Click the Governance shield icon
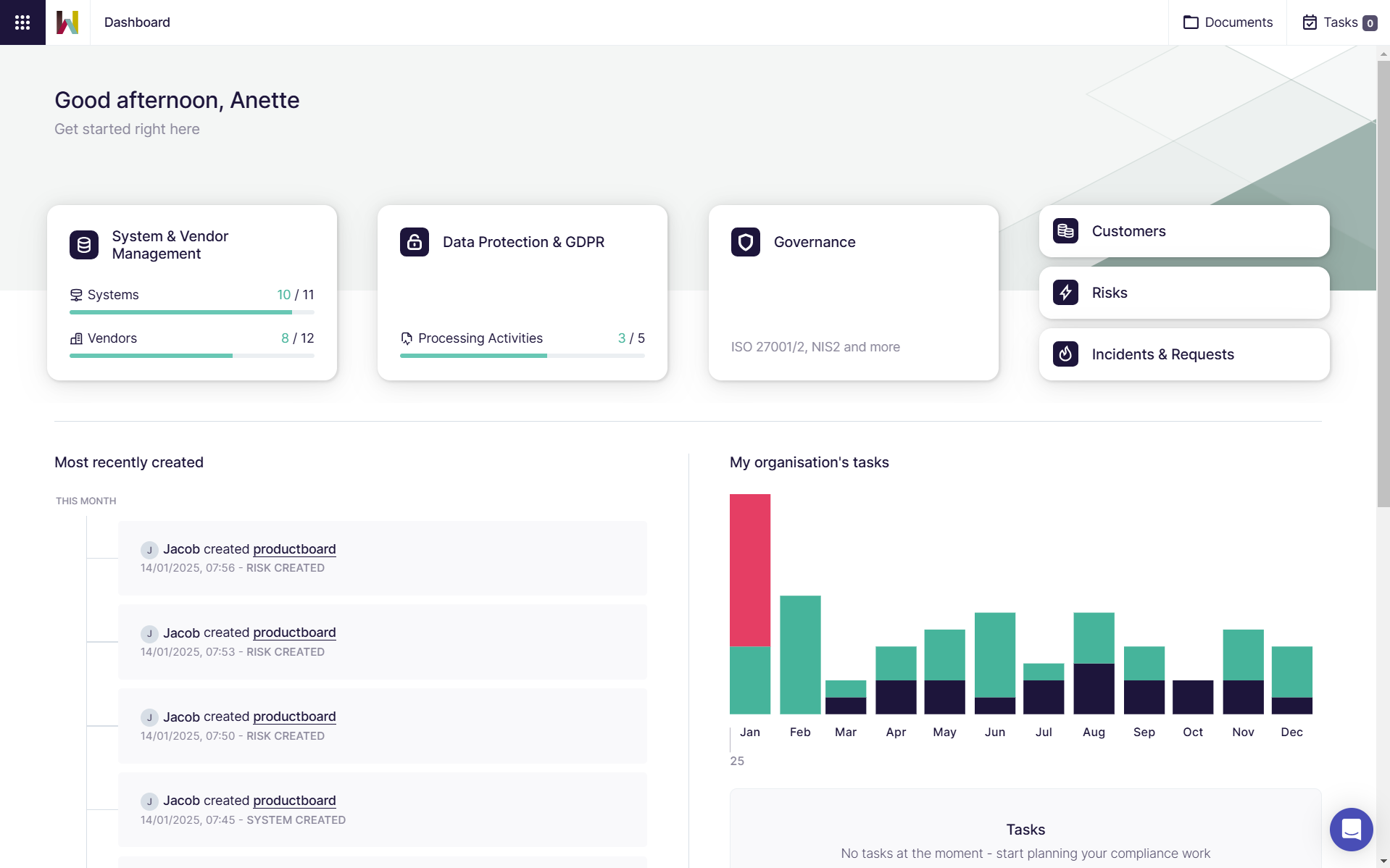This screenshot has height=868, width=1390. 746,242
